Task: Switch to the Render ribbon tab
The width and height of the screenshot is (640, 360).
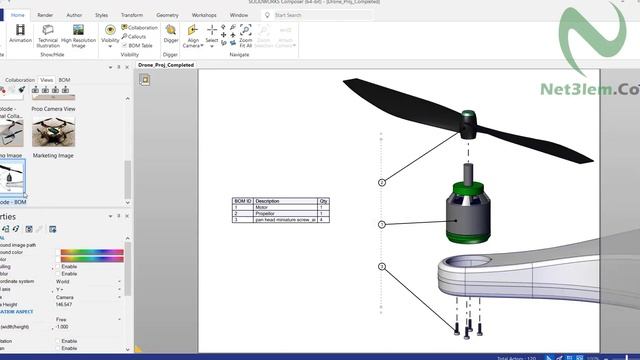Action: pyautogui.click(x=45, y=15)
